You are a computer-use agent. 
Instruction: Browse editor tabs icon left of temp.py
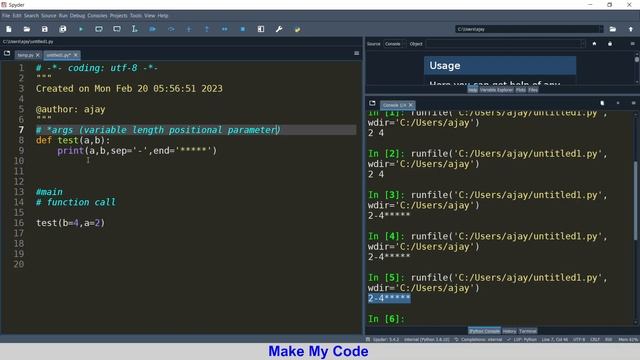coord(7,53)
